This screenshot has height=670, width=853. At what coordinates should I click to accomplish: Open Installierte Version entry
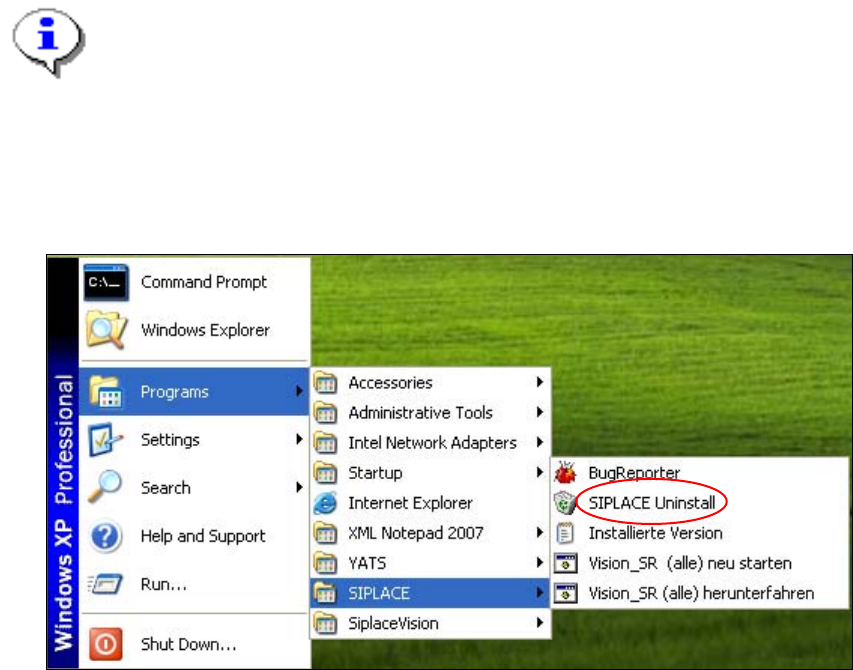tap(700, 533)
